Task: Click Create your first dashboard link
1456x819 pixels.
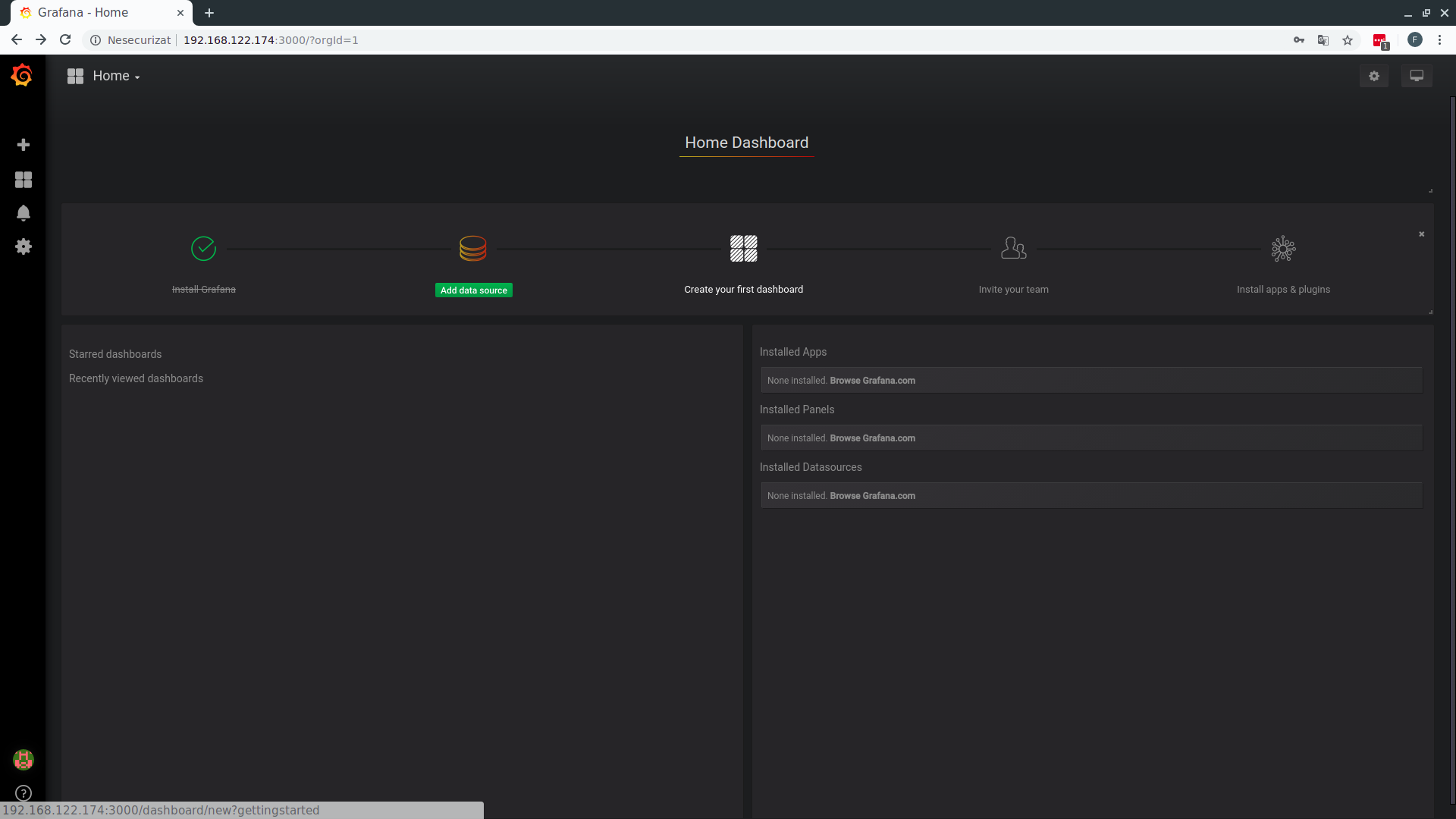Action: pos(744,290)
